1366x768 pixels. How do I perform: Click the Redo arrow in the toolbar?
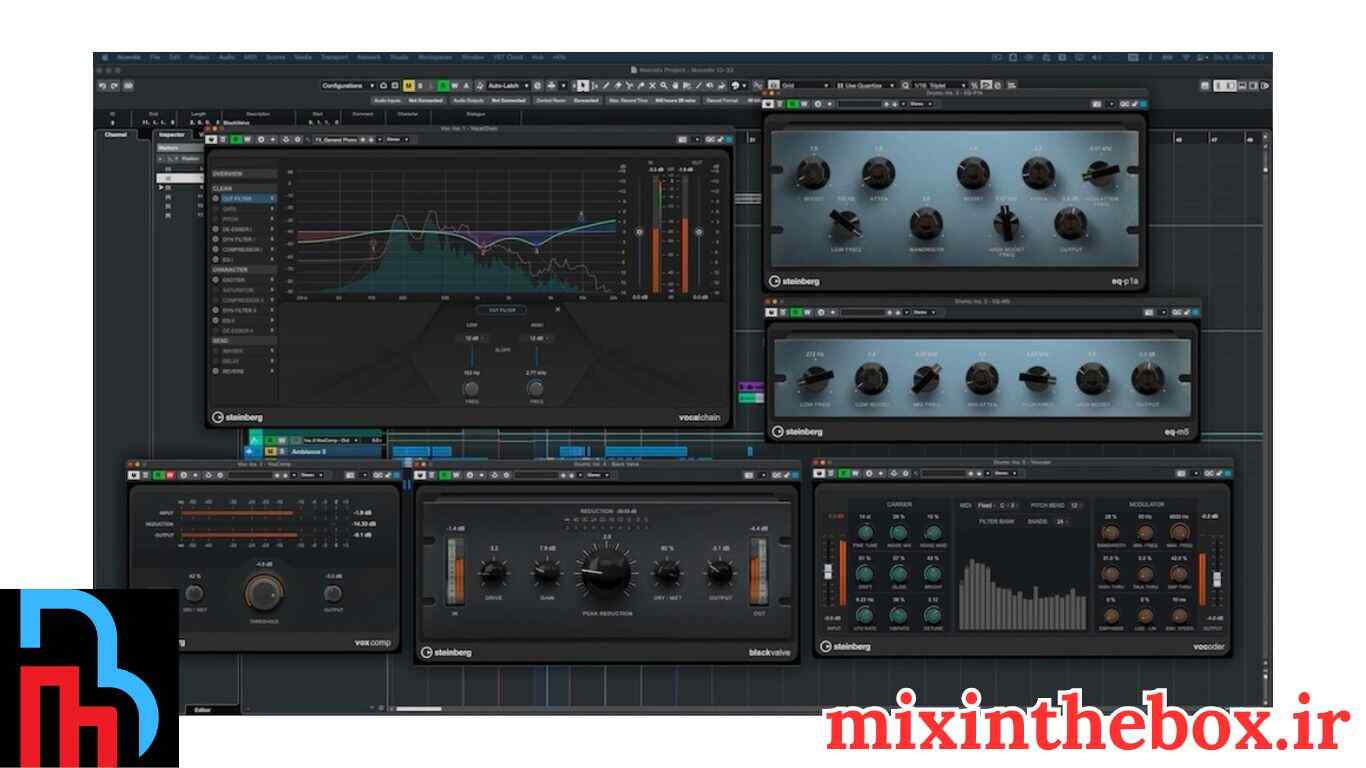click(x=114, y=85)
